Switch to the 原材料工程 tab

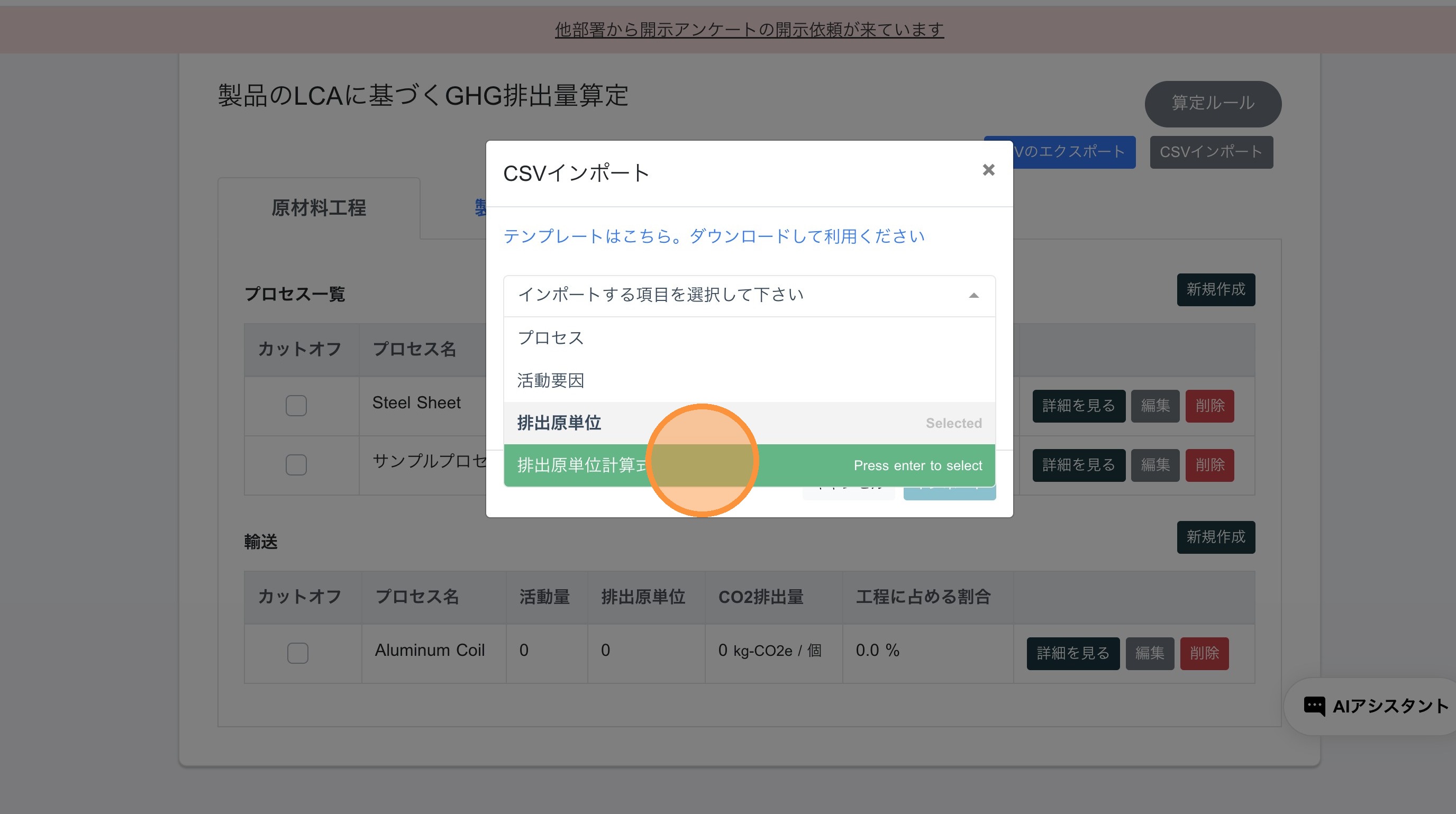(x=318, y=208)
